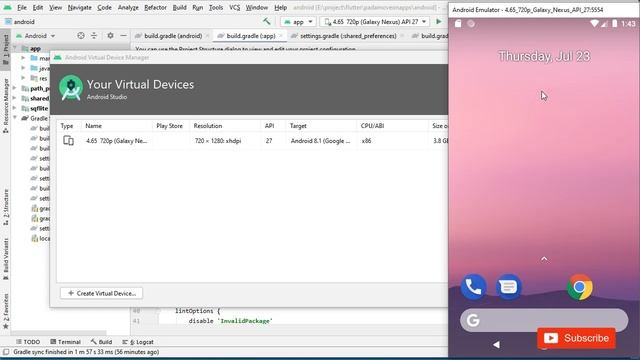Expand the sqflite module node
This screenshot has width=640, height=360.
[16, 108]
